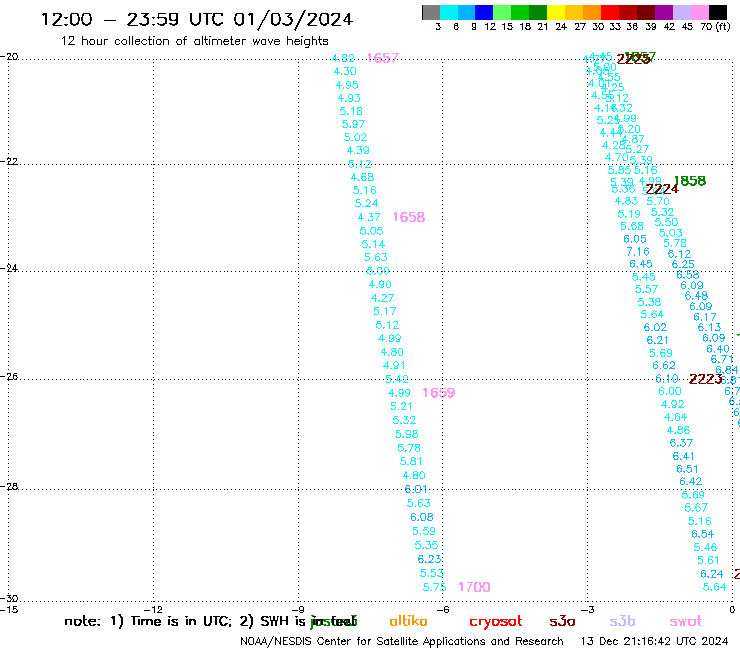Click the orange 30 ft legend swatch
Screen dimensions: 740x650
(x=592, y=12)
